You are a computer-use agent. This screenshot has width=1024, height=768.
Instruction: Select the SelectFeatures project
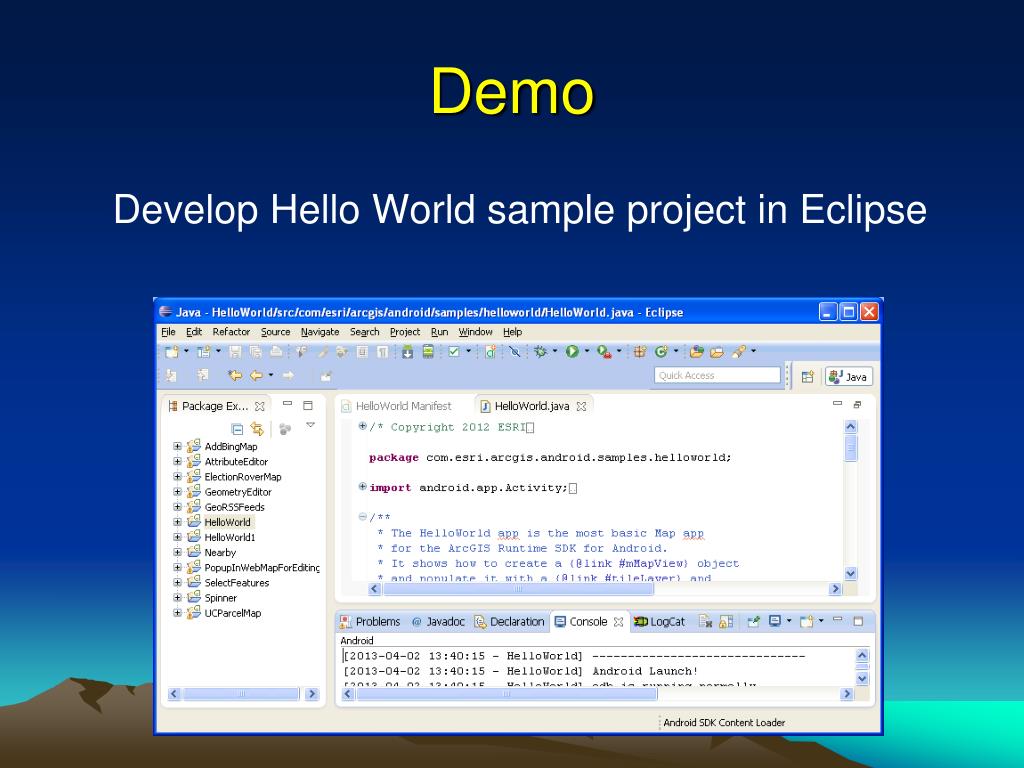236,583
